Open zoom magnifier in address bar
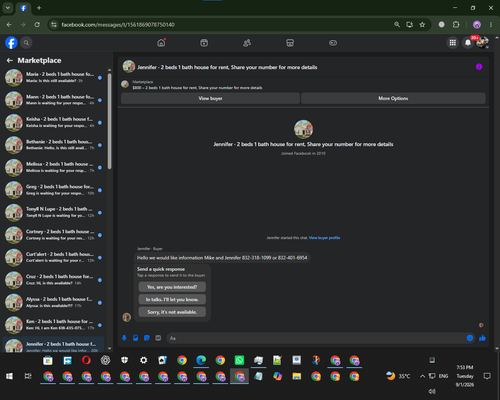500x400 pixels. (397, 25)
